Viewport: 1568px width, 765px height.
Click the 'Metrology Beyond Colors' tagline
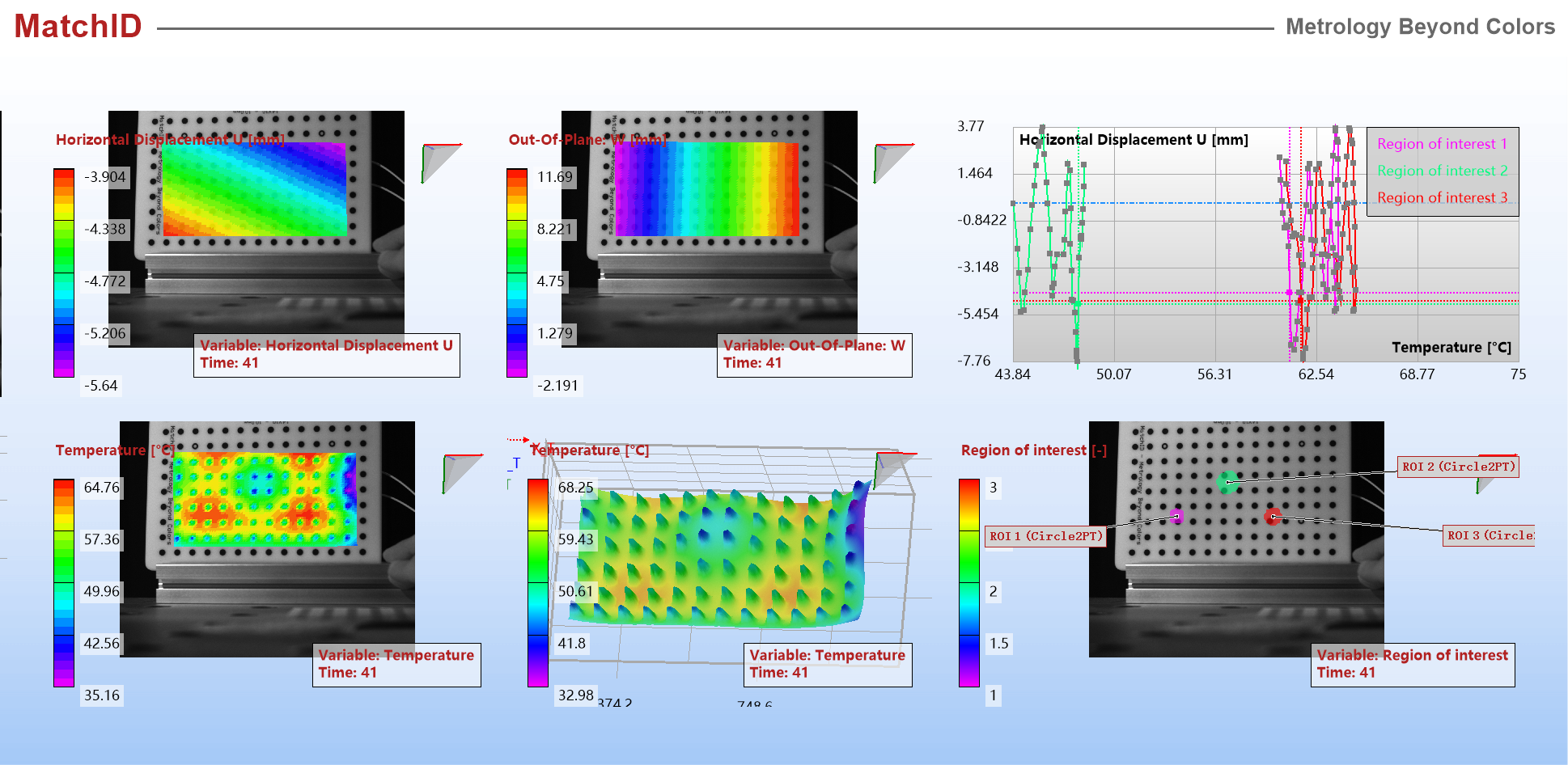[1420, 27]
